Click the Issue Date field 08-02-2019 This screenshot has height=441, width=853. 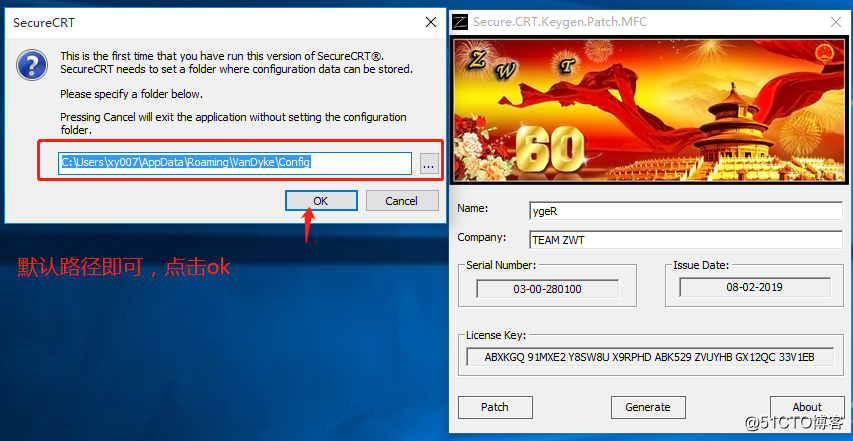pyautogui.click(x=755, y=287)
